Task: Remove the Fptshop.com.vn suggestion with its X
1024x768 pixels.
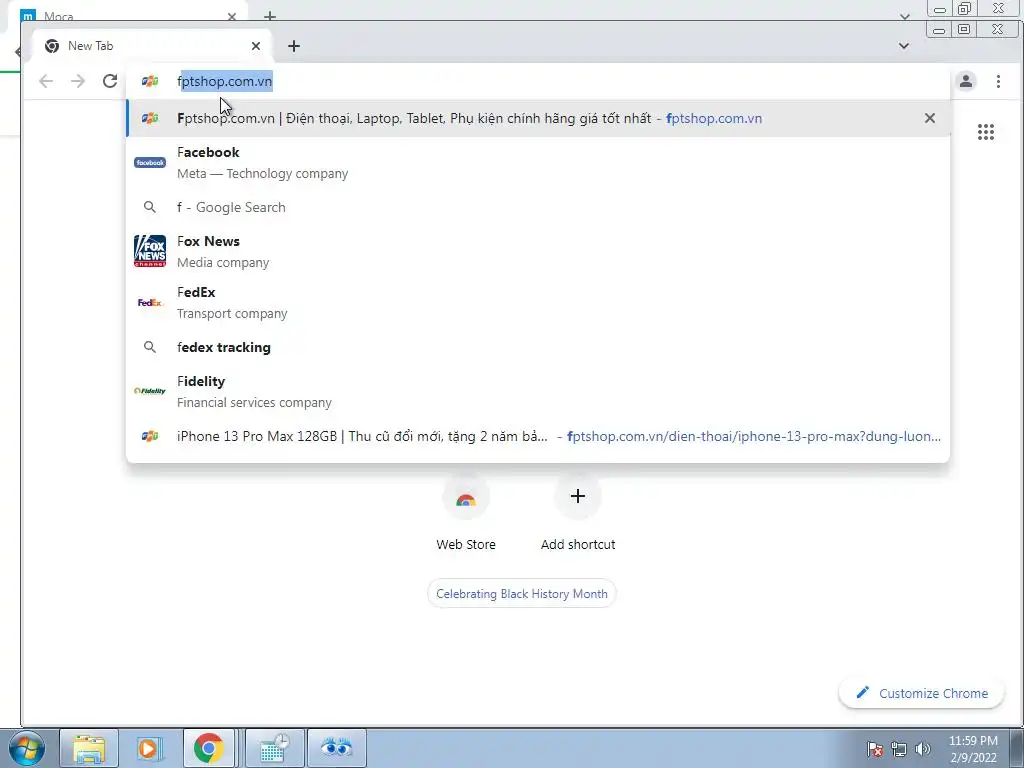Action: click(x=929, y=118)
